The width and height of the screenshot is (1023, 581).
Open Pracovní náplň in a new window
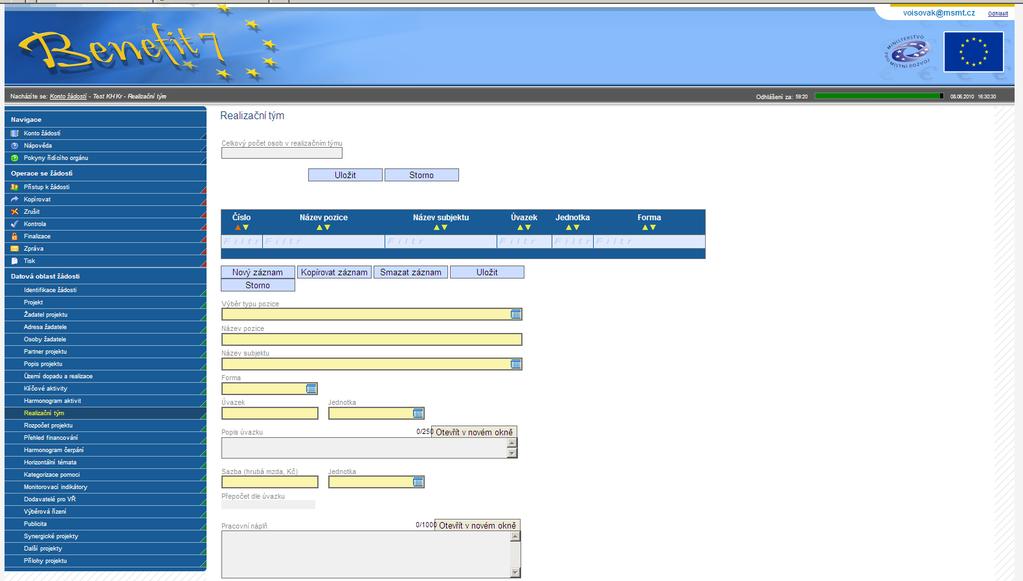[x=478, y=525]
